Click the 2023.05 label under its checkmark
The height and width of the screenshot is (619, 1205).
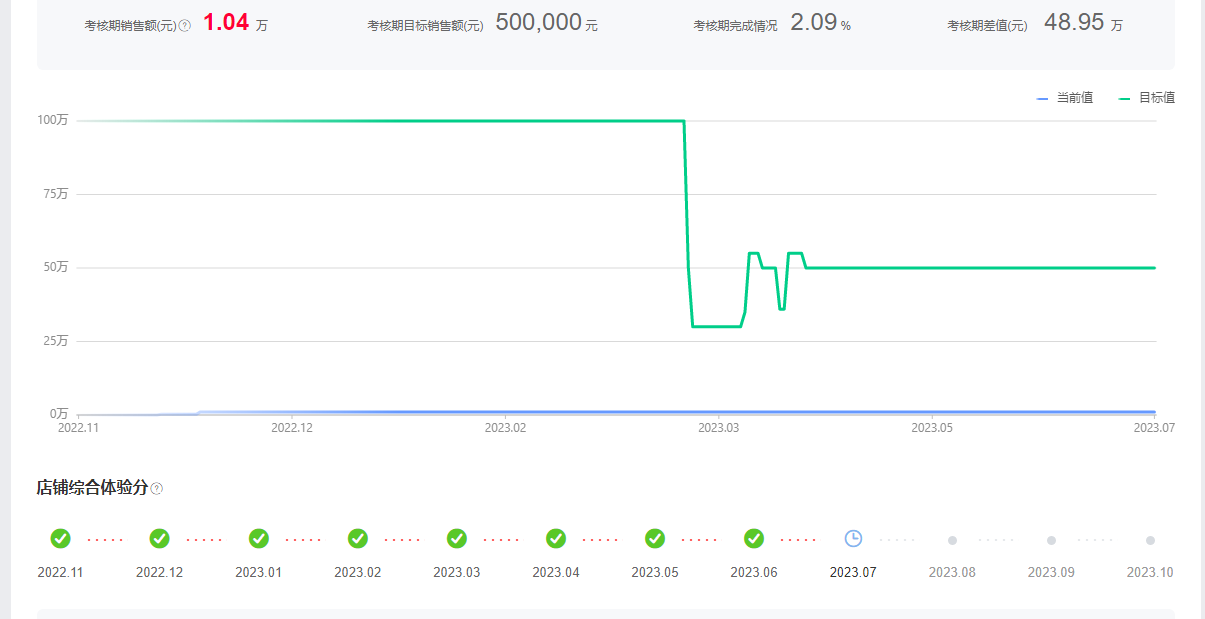pos(655,573)
